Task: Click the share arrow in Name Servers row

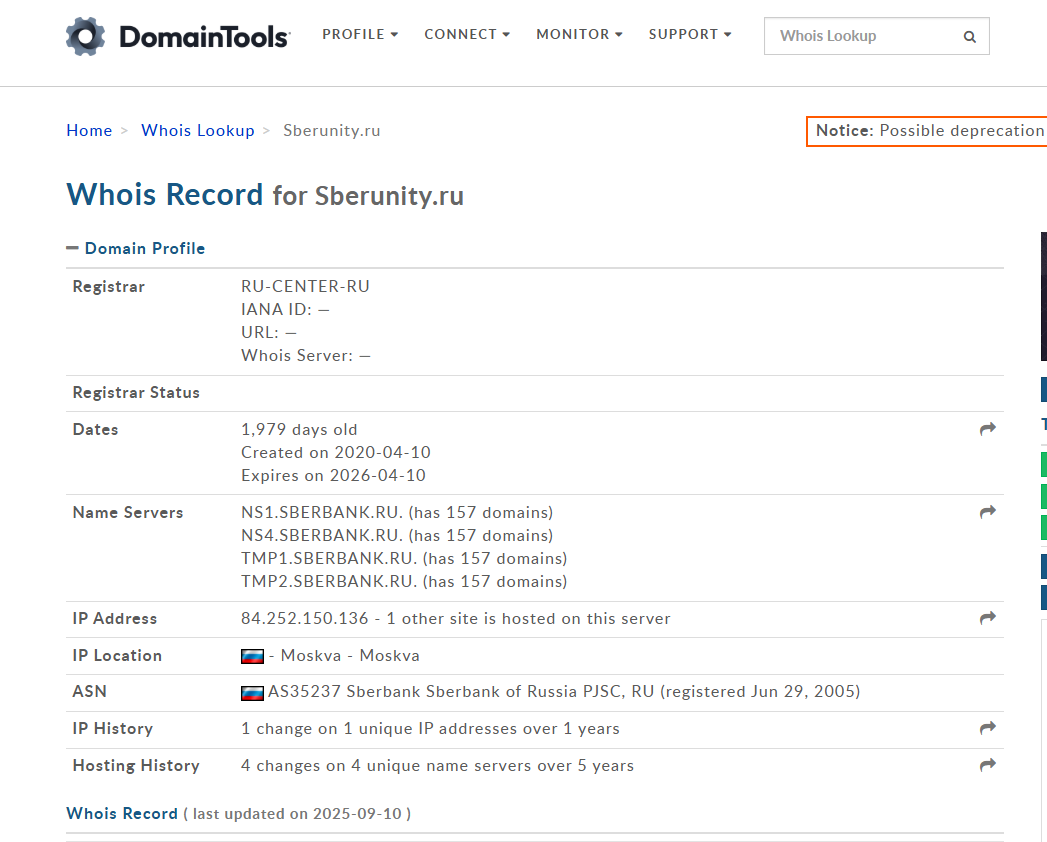Action: [988, 512]
